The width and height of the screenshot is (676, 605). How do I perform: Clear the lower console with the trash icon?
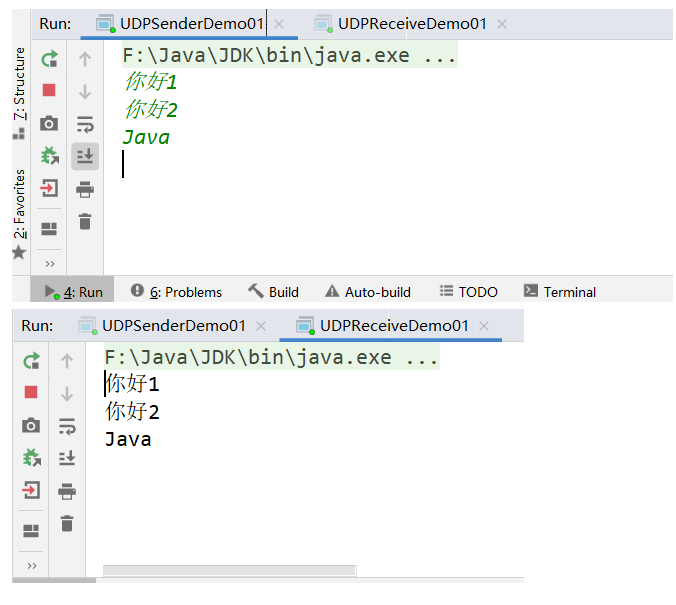point(67,523)
